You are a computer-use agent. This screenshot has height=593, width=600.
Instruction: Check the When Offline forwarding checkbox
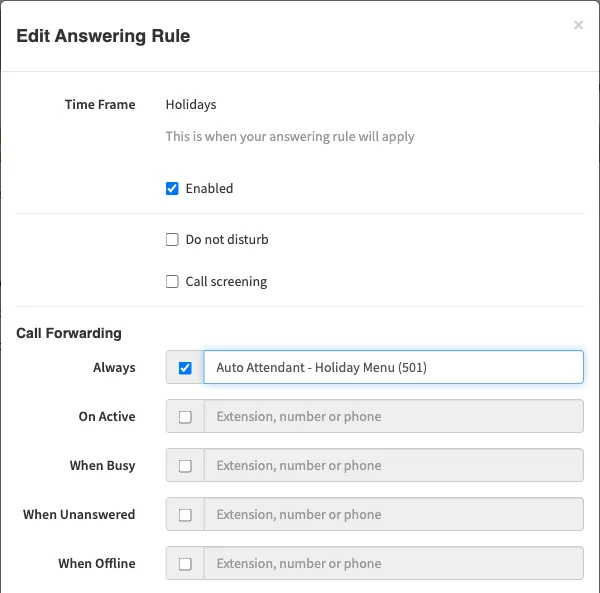[185, 564]
